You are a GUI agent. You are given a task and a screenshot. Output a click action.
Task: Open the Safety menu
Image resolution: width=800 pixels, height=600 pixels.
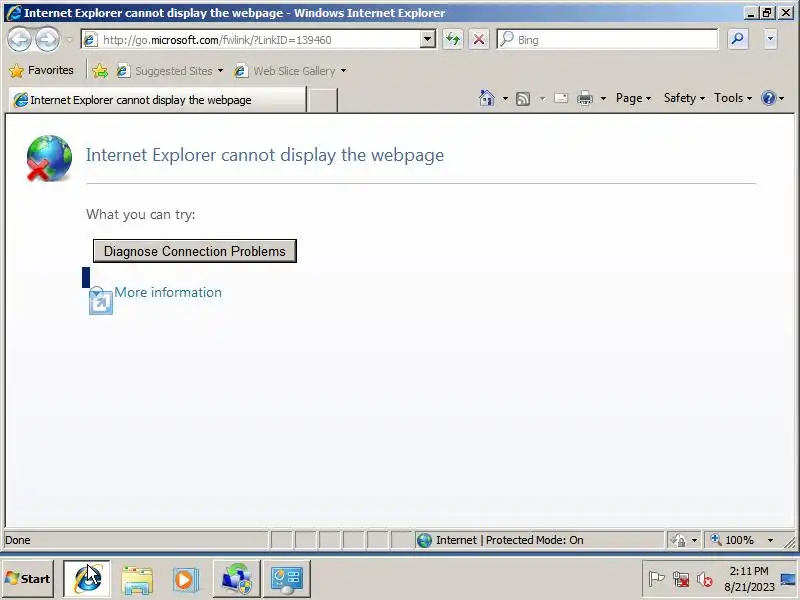point(684,98)
